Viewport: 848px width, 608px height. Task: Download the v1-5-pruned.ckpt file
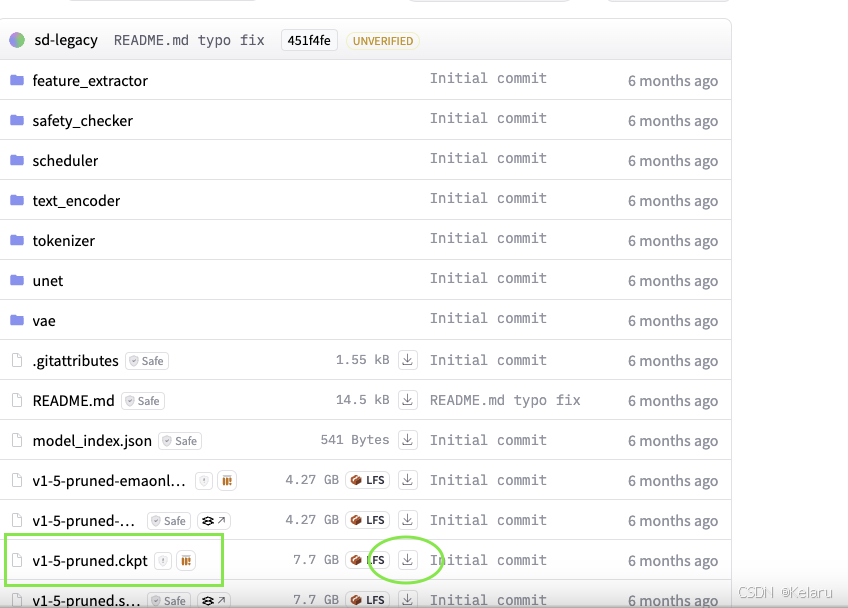pos(408,560)
